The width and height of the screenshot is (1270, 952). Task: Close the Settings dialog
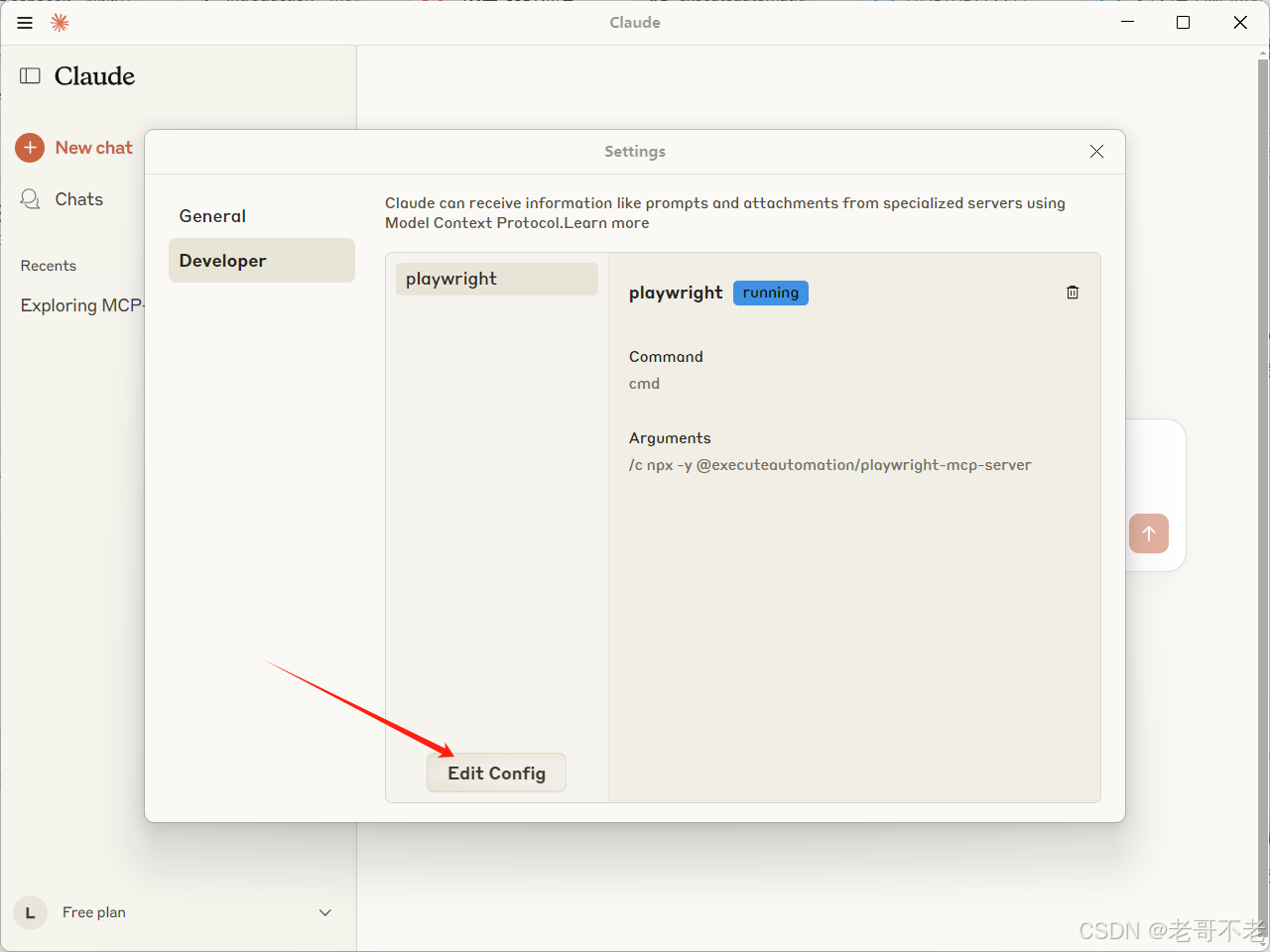(1096, 152)
